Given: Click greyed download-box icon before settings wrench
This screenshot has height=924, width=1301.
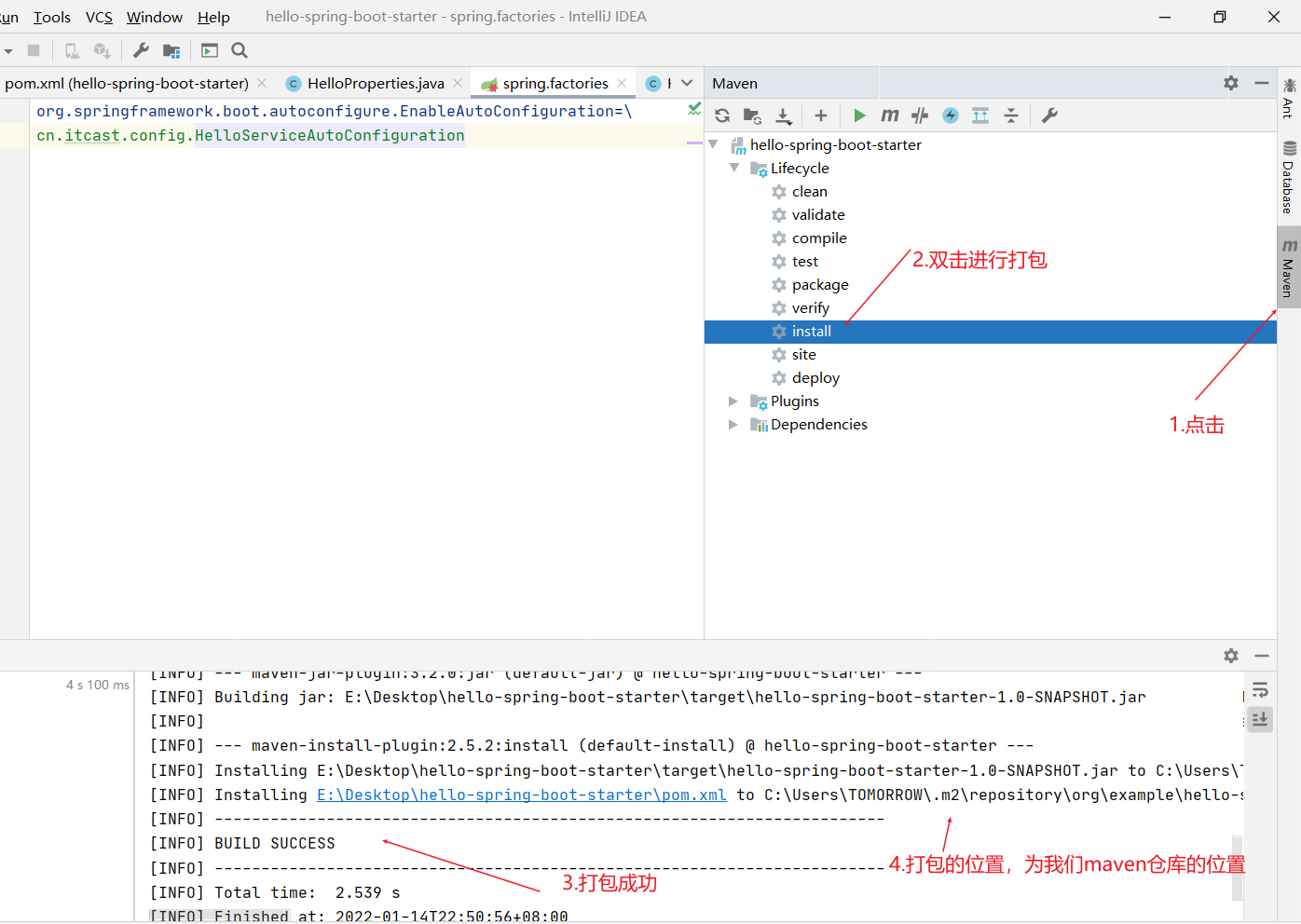Looking at the screenshot, I should (103, 50).
